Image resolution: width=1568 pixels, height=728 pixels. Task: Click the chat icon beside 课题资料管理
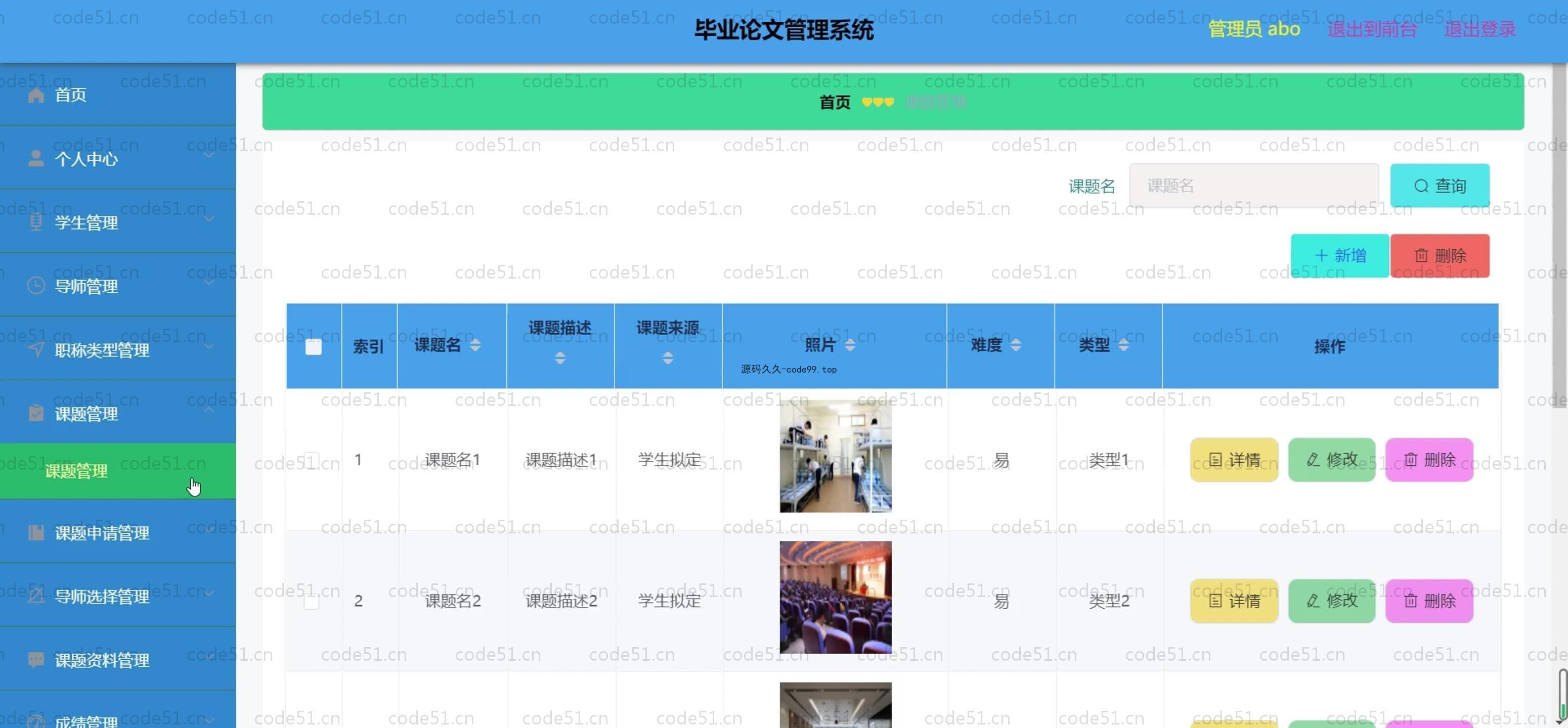(36, 660)
